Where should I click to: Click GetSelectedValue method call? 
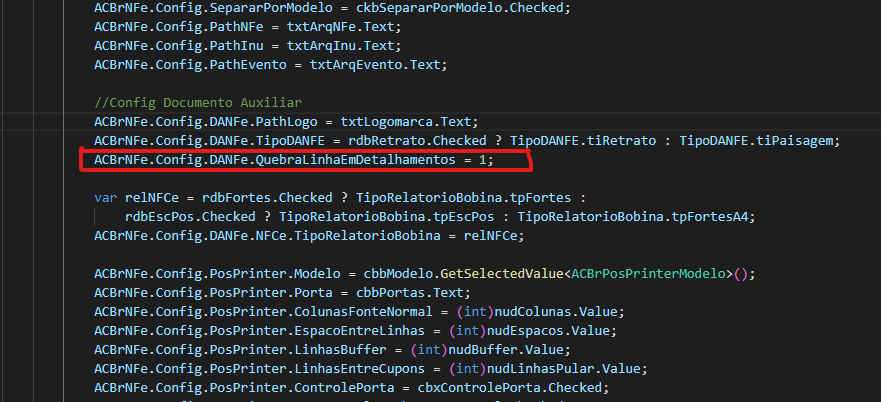502,274
